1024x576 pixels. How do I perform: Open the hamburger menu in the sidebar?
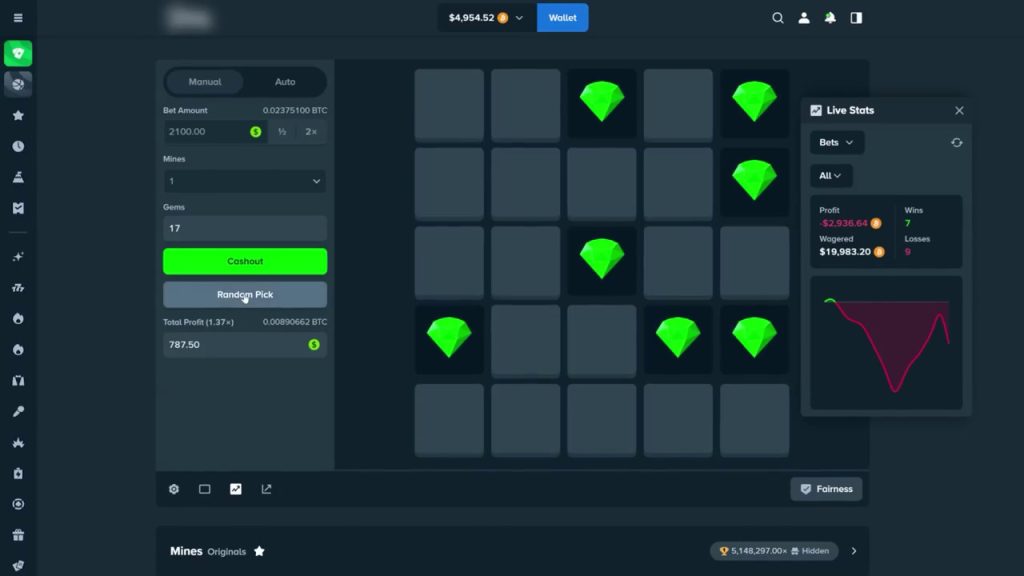[18, 18]
